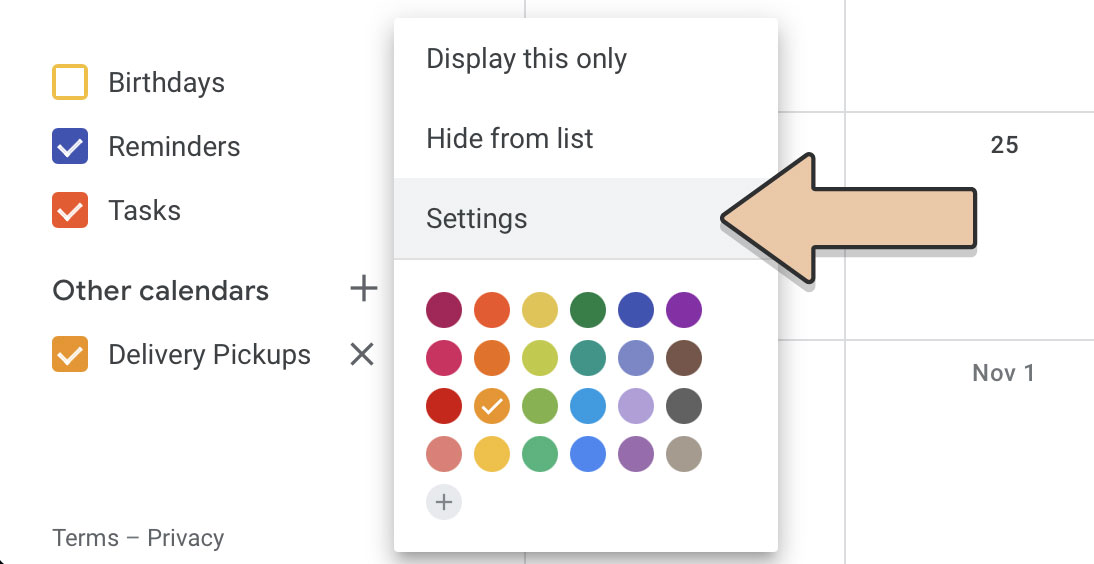
Task: Open the Terms link
Action: coord(86,538)
